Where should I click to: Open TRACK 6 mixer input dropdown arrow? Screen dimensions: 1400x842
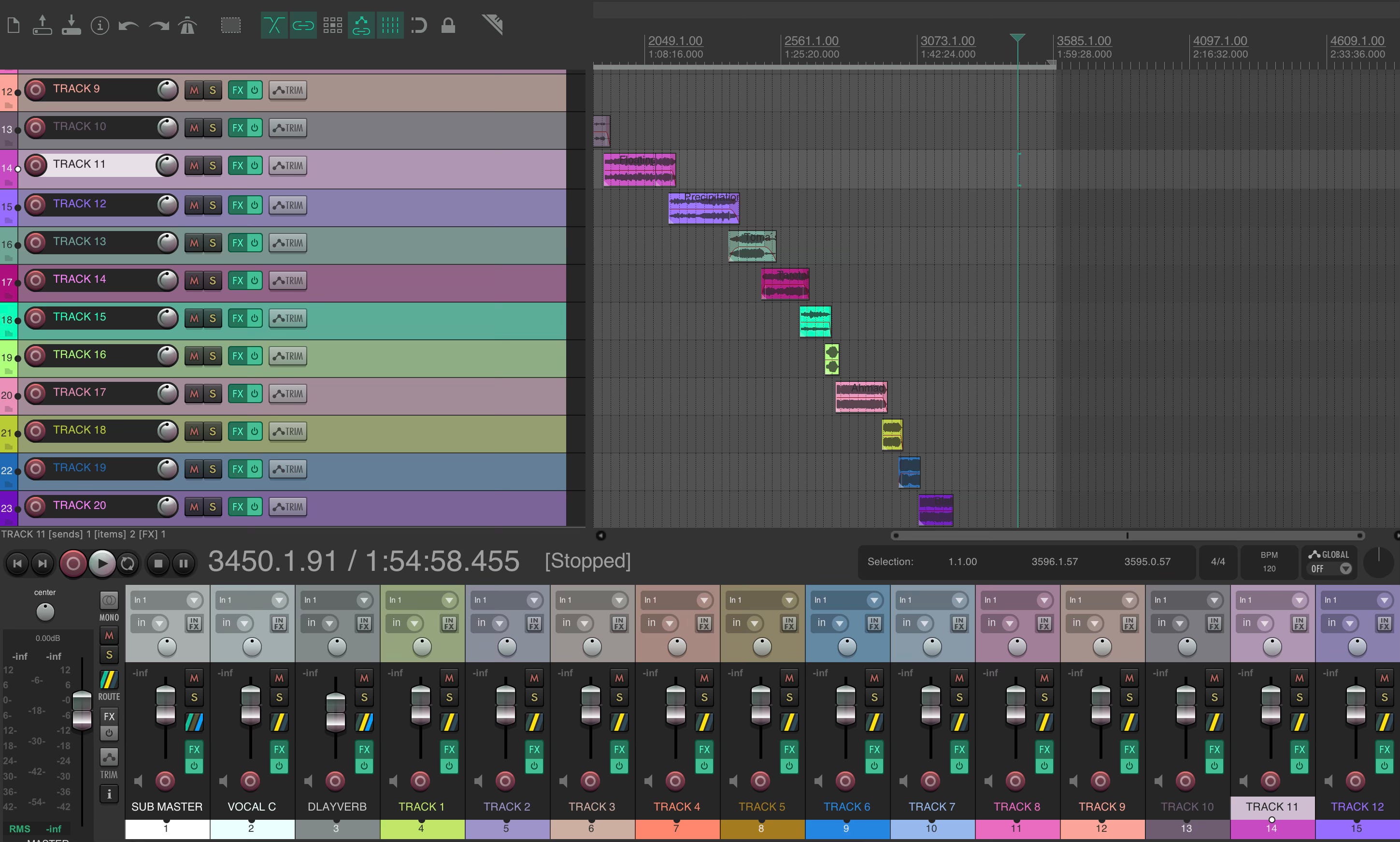tap(874, 600)
